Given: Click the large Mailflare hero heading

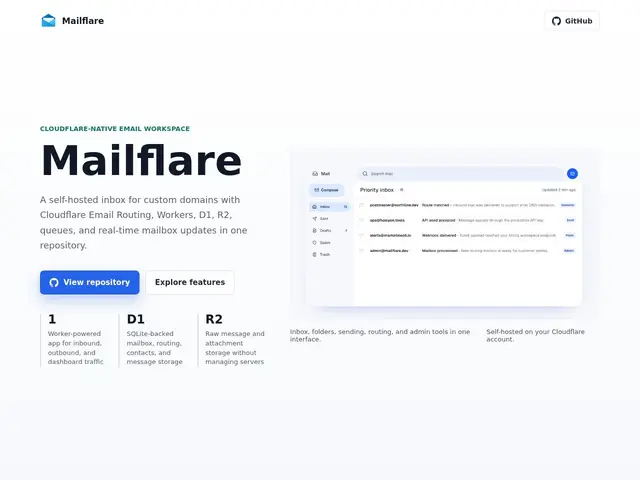Looking at the screenshot, I should (141, 160).
